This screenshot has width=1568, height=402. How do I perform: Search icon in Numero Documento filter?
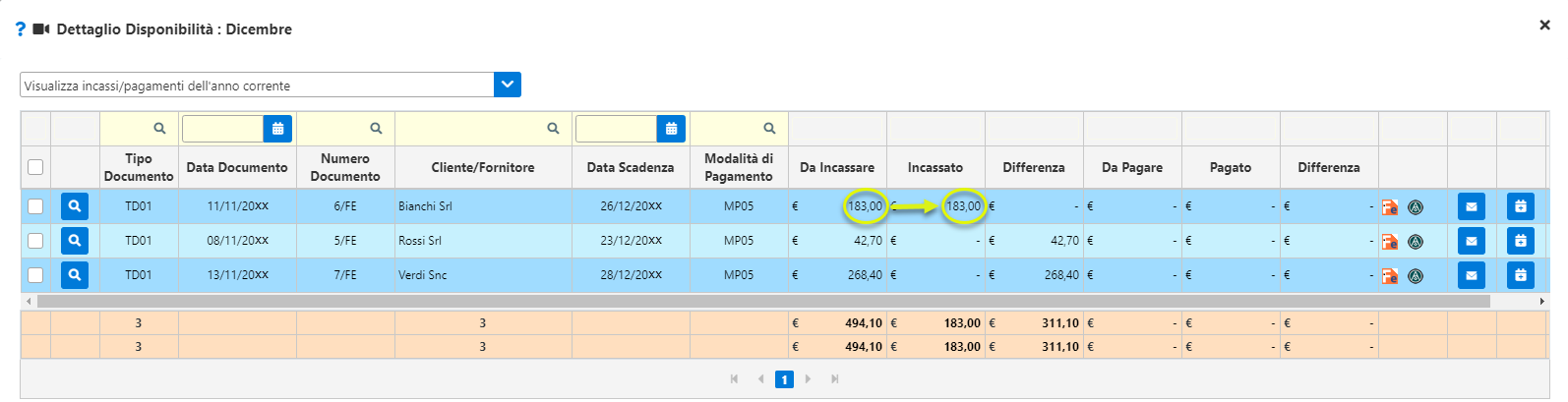pyautogui.click(x=376, y=128)
